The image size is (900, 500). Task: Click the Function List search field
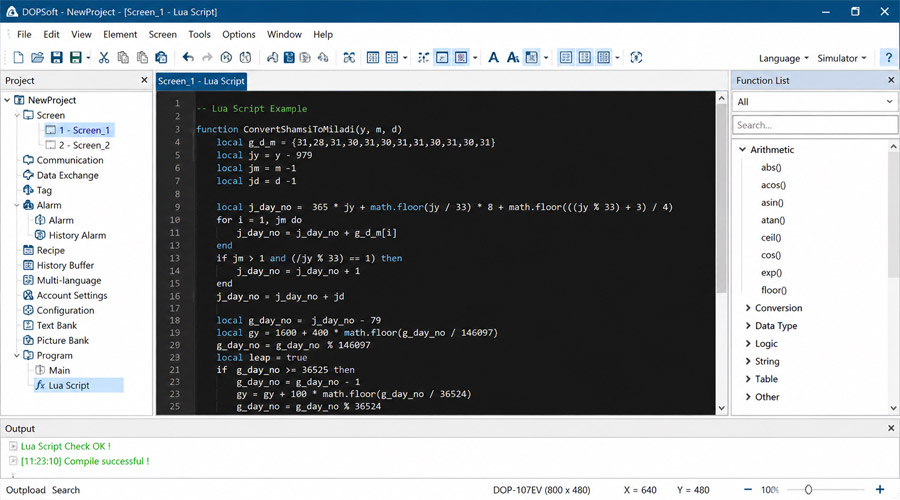(x=815, y=125)
